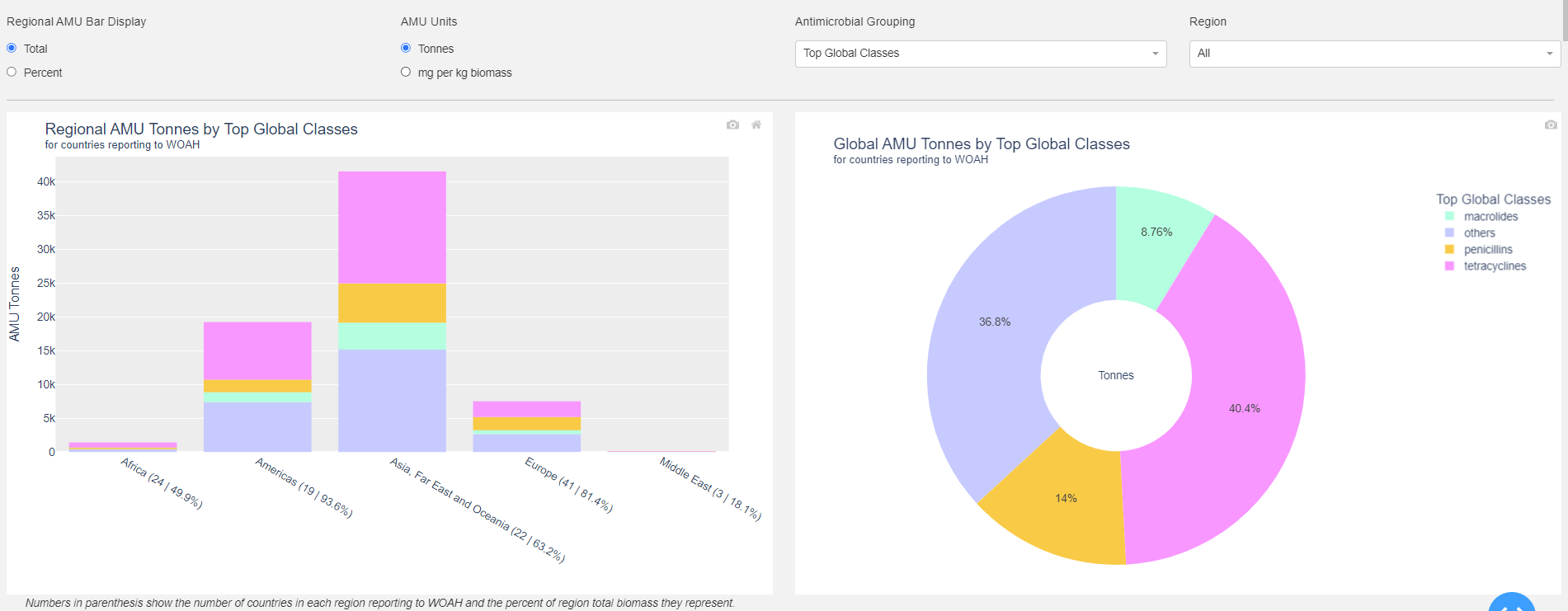
Task: Click the Africa (24 | 49.9%) axis label
Action: [162, 483]
